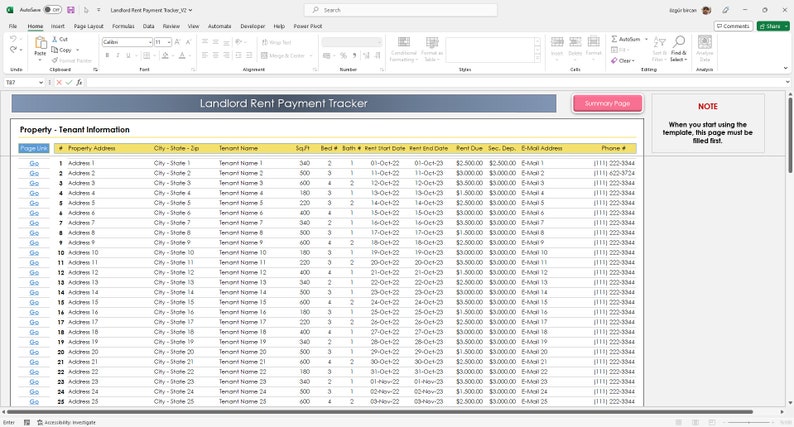The width and height of the screenshot is (794, 427).
Task: Click the green Share button
Action: click(x=773, y=26)
